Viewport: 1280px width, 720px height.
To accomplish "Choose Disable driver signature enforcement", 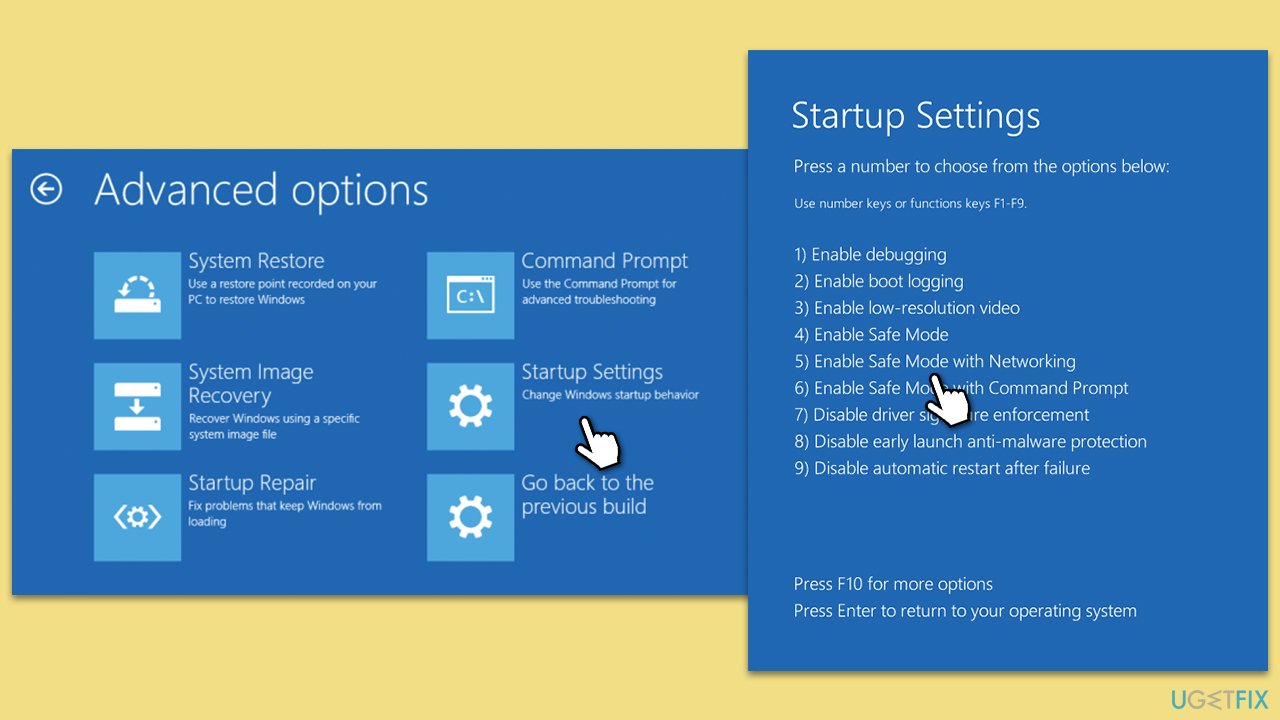I will coord(941,414).
